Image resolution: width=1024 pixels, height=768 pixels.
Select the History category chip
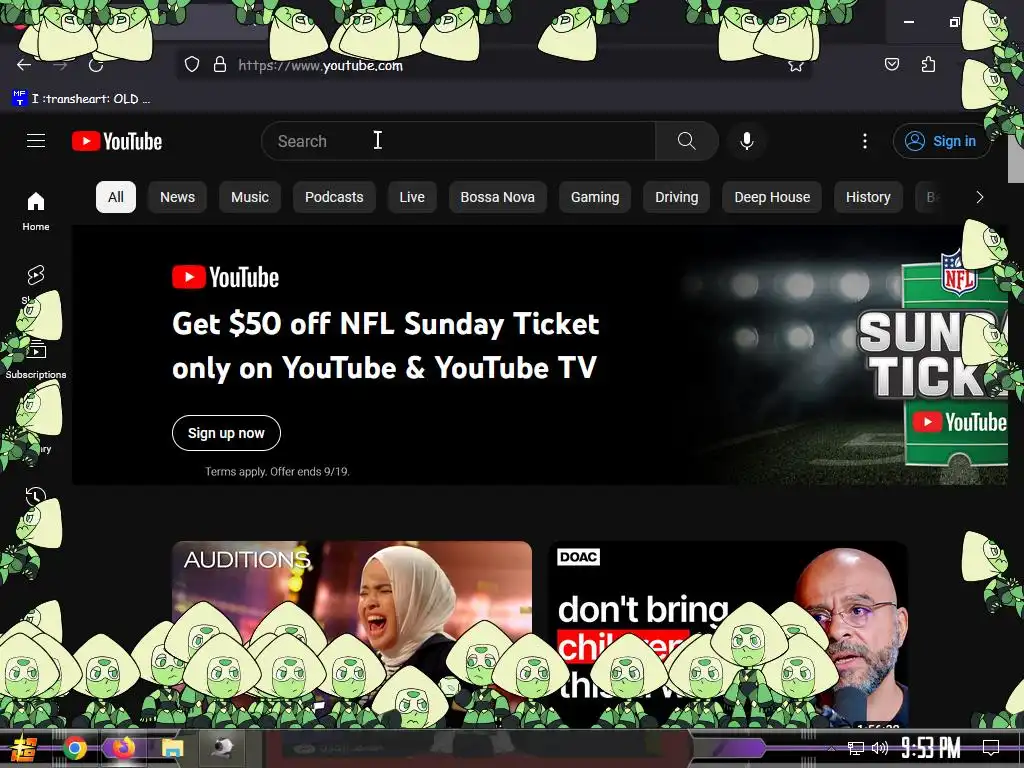point(868,197)
